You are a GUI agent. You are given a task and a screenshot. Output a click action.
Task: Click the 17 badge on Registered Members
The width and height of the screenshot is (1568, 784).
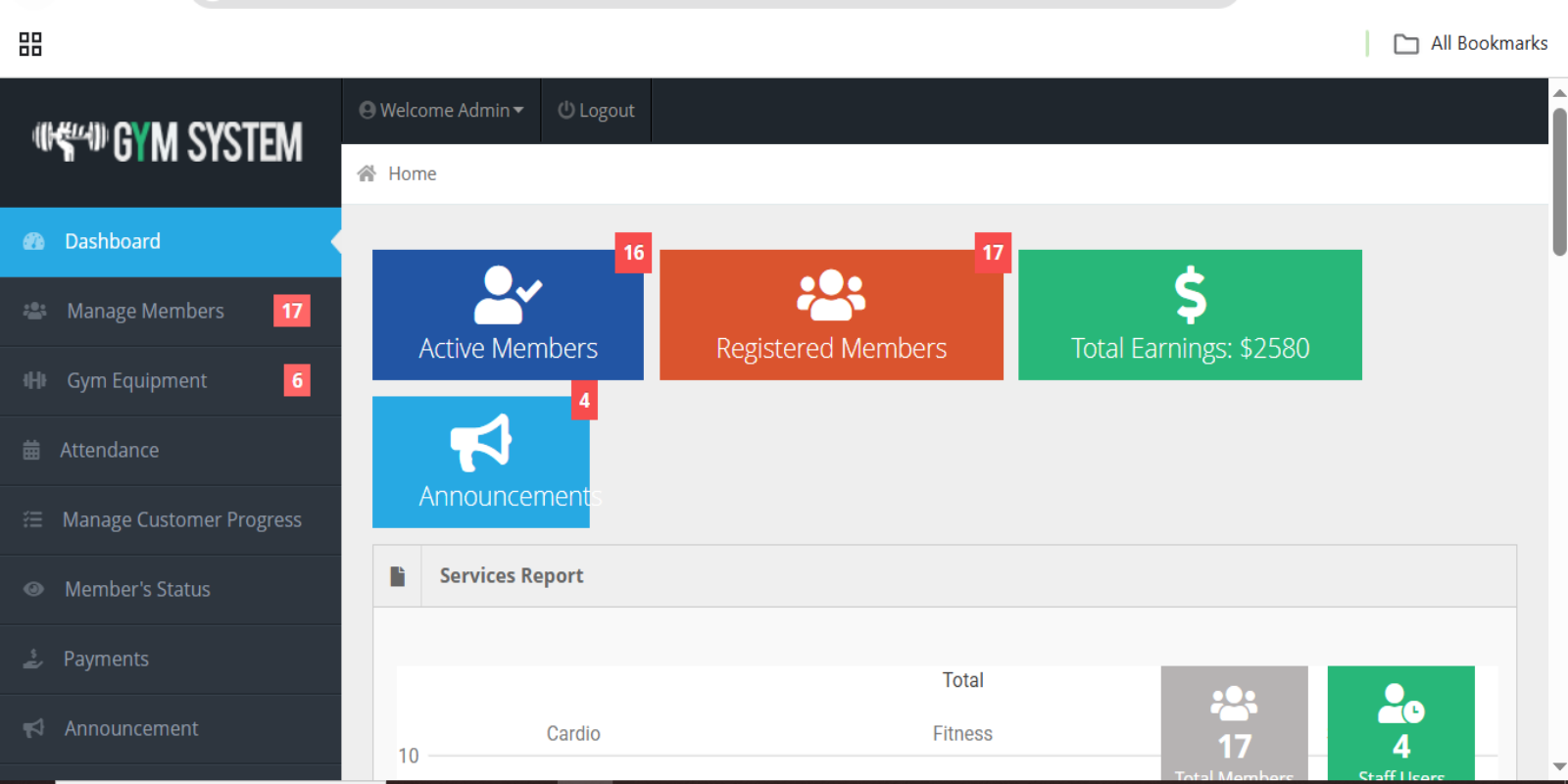[993, 253]
